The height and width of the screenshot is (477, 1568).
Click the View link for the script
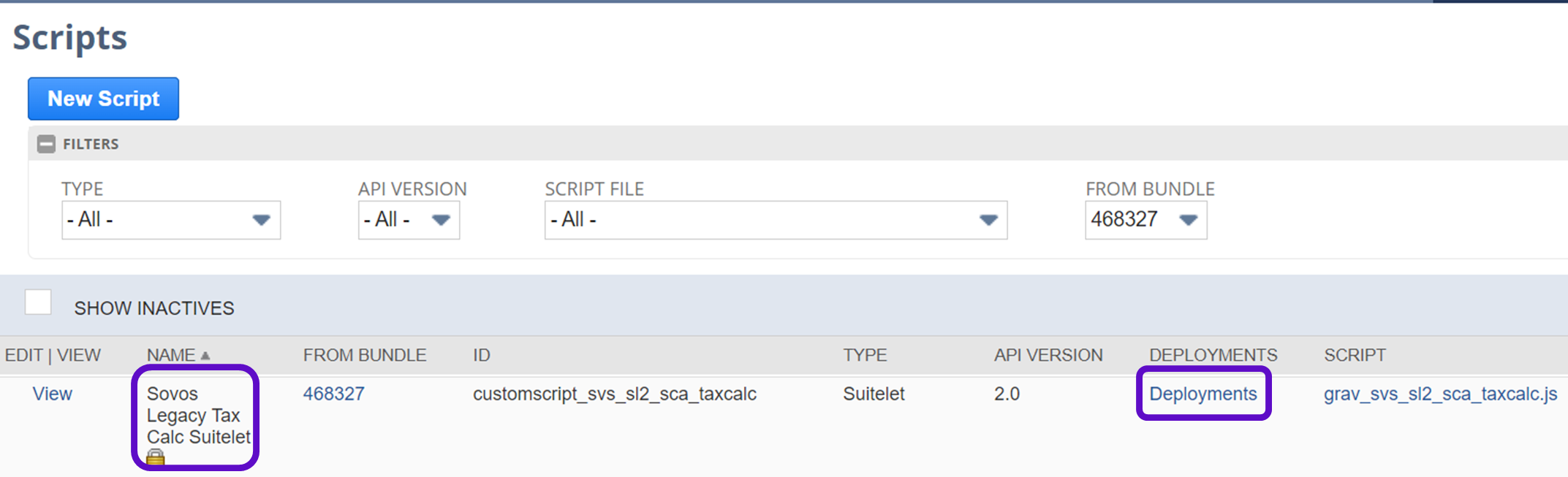52,394
